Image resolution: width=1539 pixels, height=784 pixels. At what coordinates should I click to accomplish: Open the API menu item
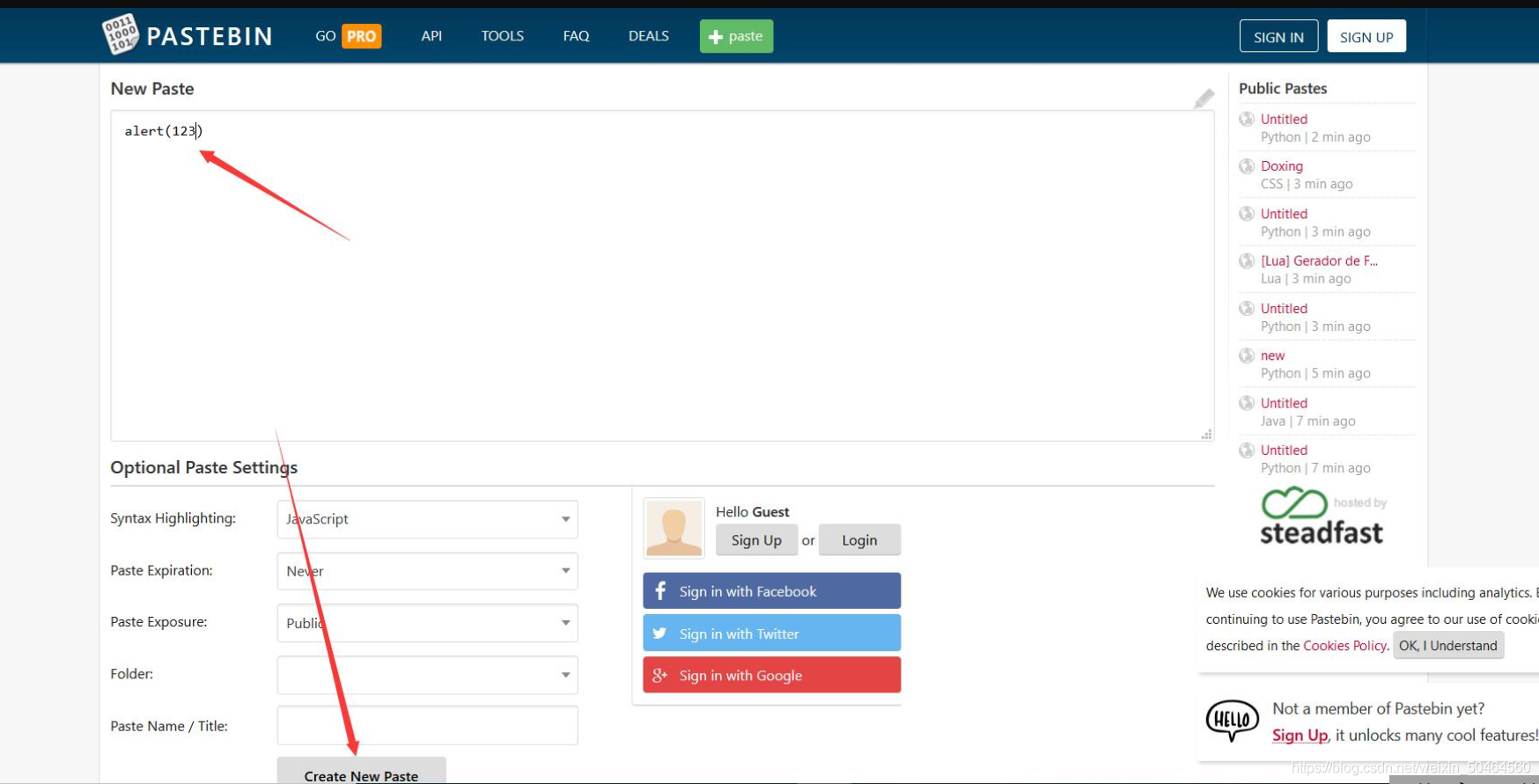431,36
